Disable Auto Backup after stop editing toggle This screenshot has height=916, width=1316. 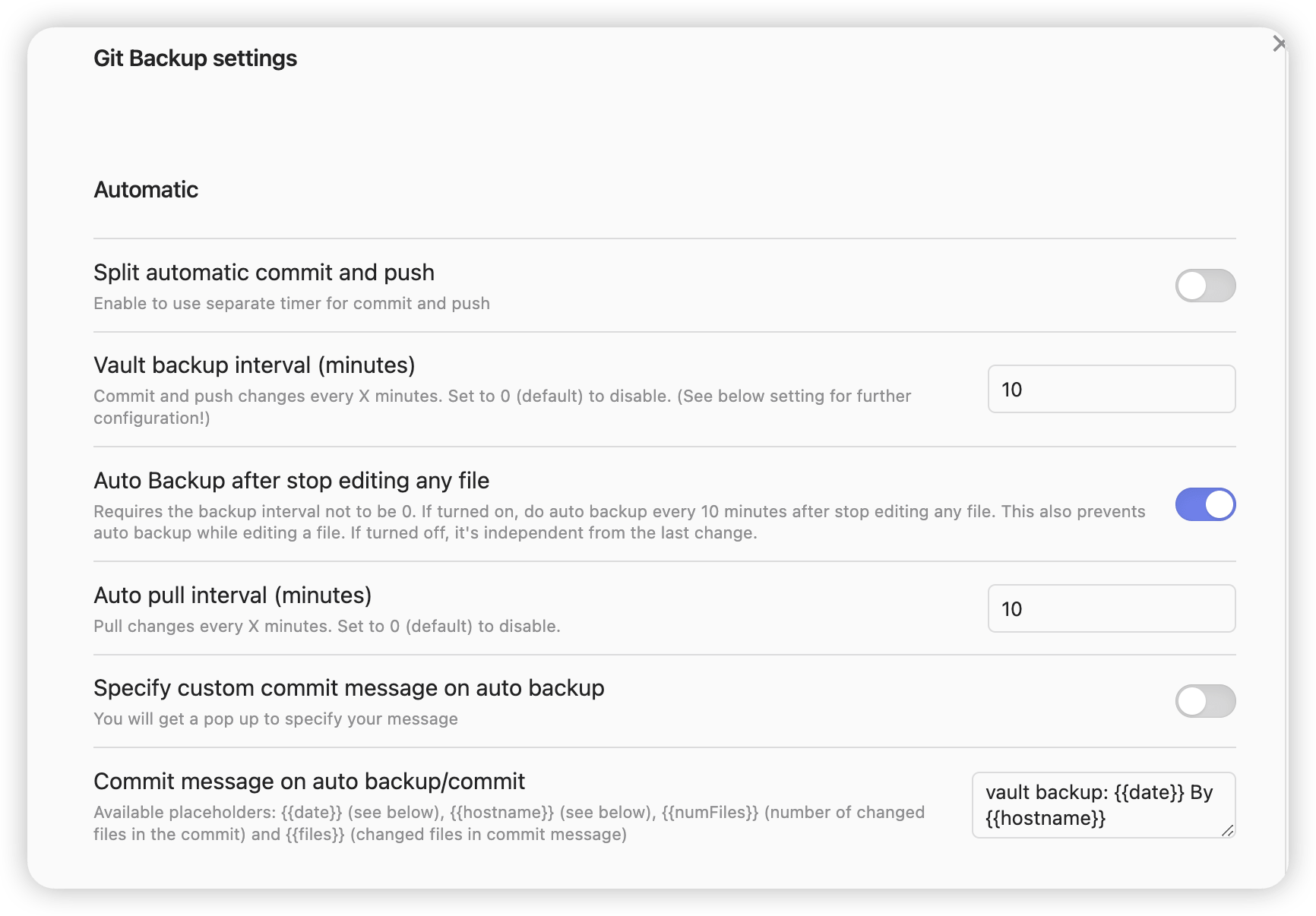[1205, 504]
